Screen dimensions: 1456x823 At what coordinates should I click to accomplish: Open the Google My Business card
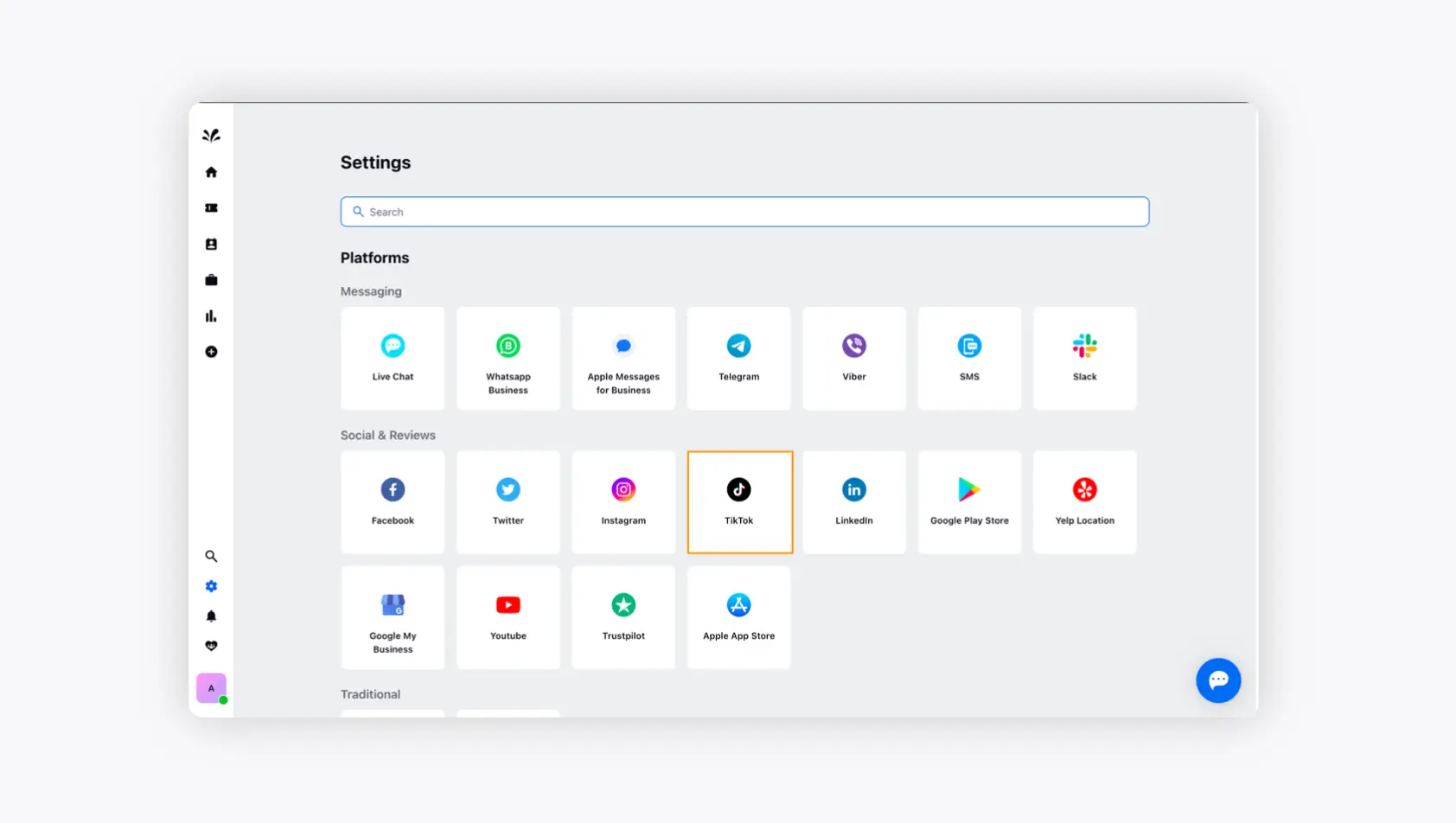tap(393, 617)
